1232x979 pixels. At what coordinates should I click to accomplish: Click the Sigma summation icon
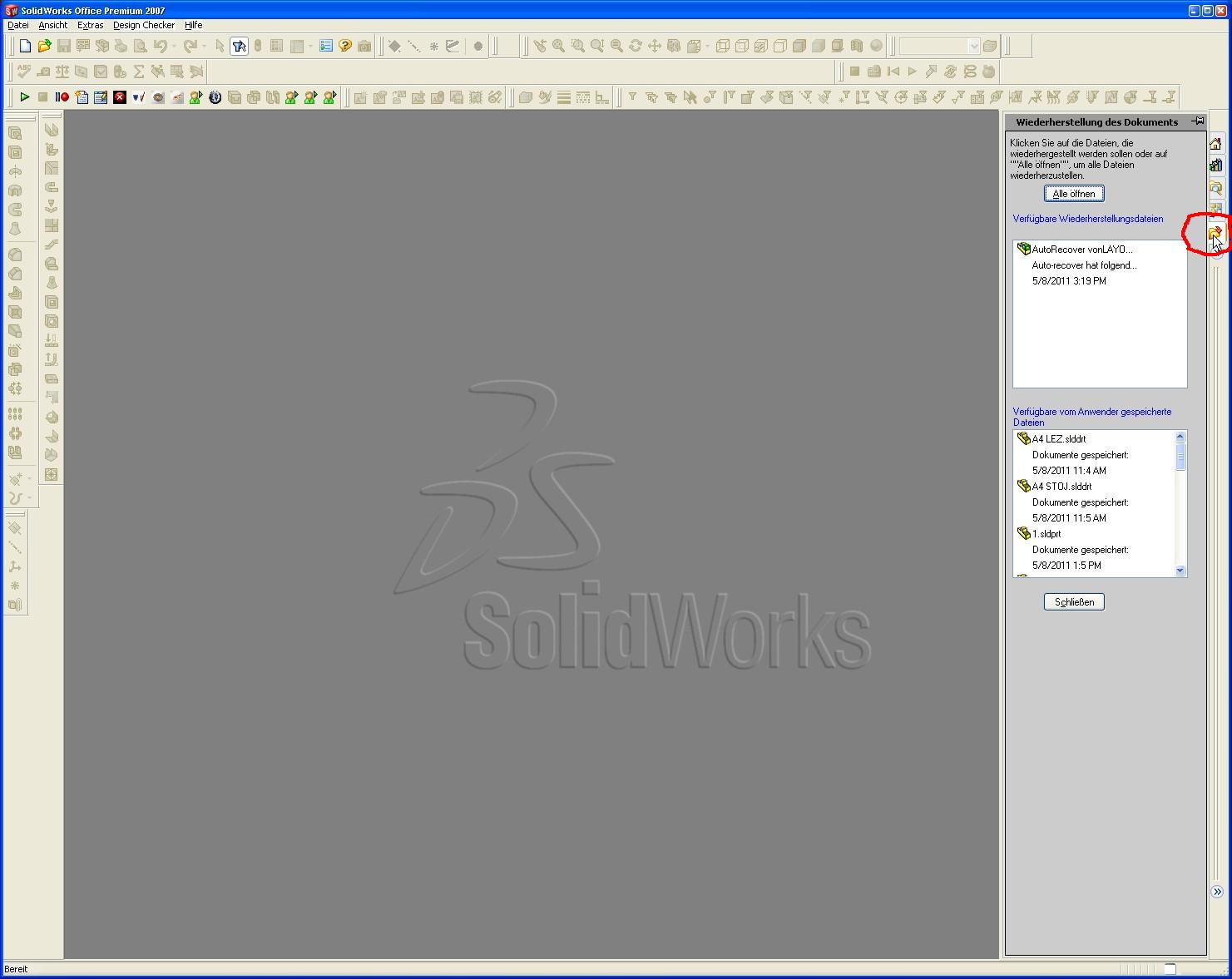click(x=139, y=72)
